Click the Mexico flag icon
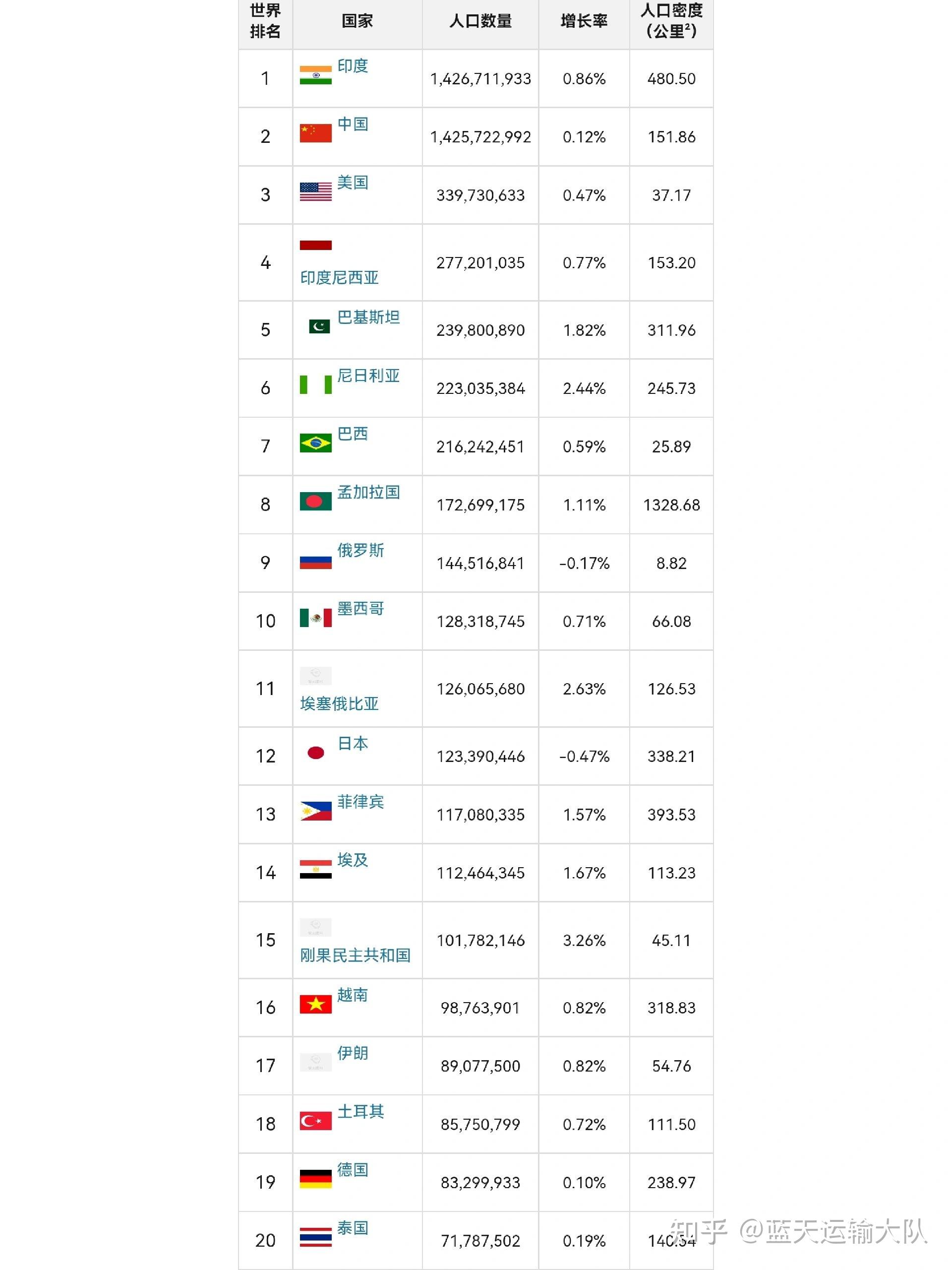Image resolution: width=952 pixels, height=1270 pixels. 315,618
